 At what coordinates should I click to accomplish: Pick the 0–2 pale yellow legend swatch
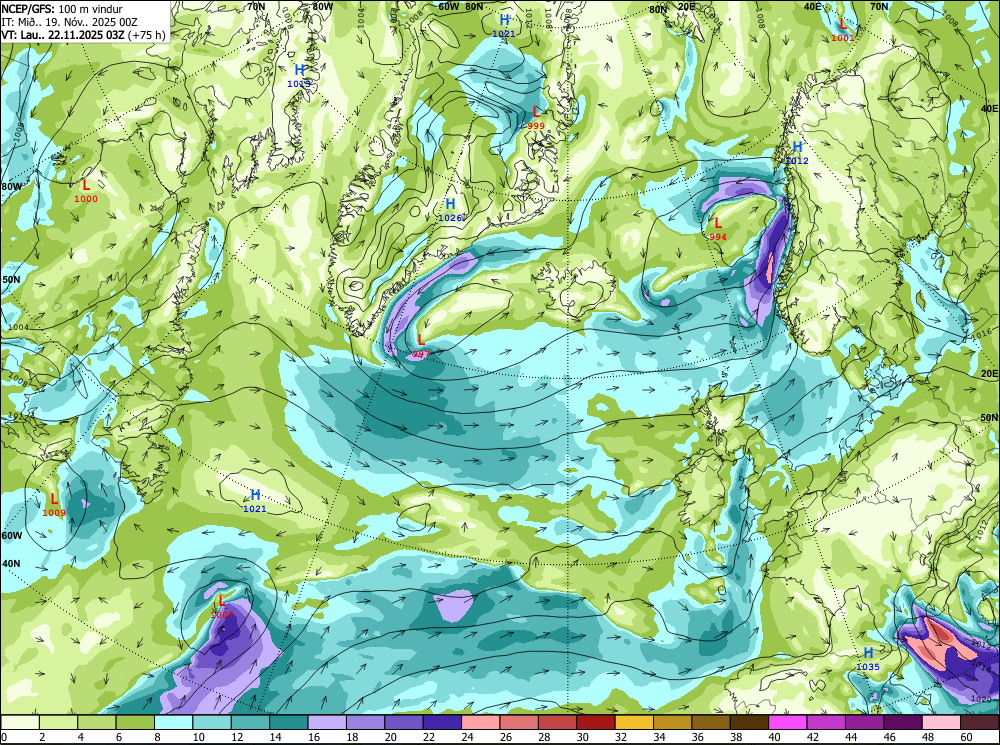click(20, 722)
